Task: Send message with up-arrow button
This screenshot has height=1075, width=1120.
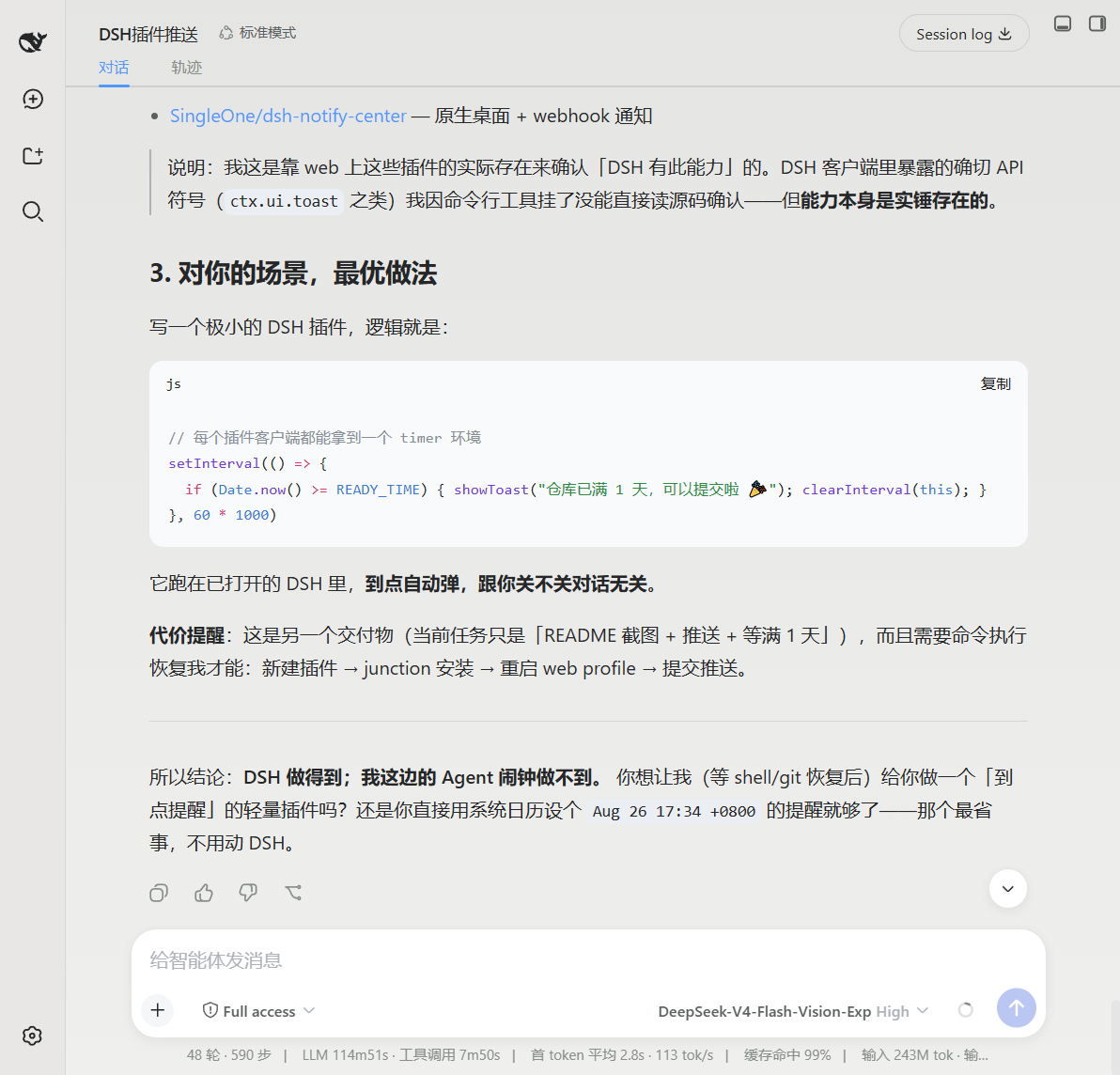Action: (x=1017, y=1008)
